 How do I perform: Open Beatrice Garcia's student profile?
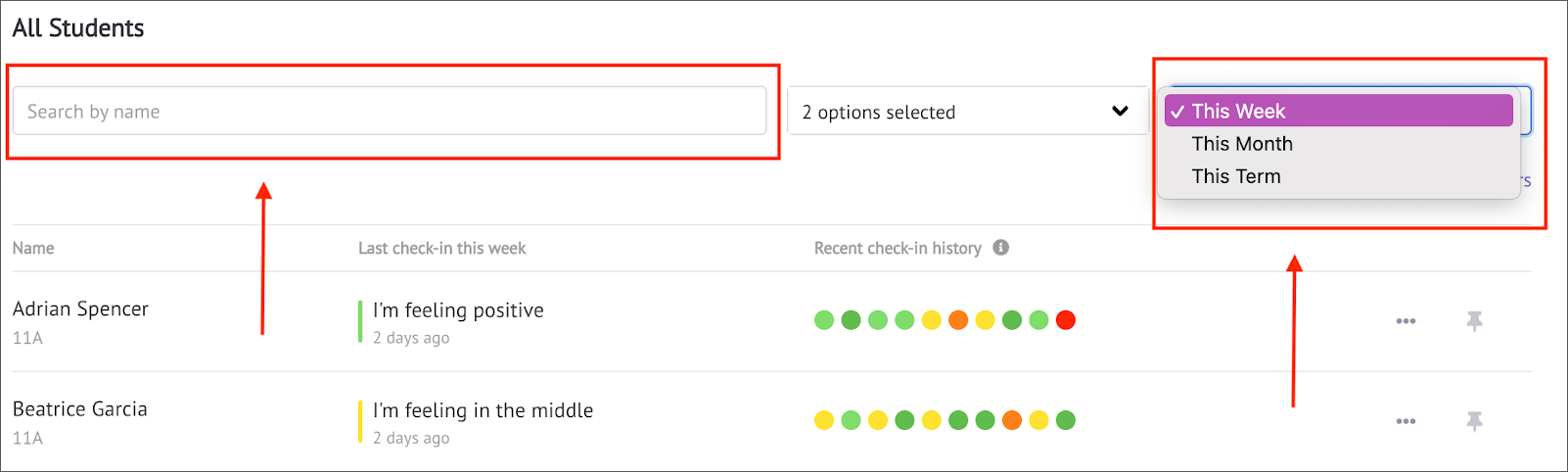click(79, 408)
